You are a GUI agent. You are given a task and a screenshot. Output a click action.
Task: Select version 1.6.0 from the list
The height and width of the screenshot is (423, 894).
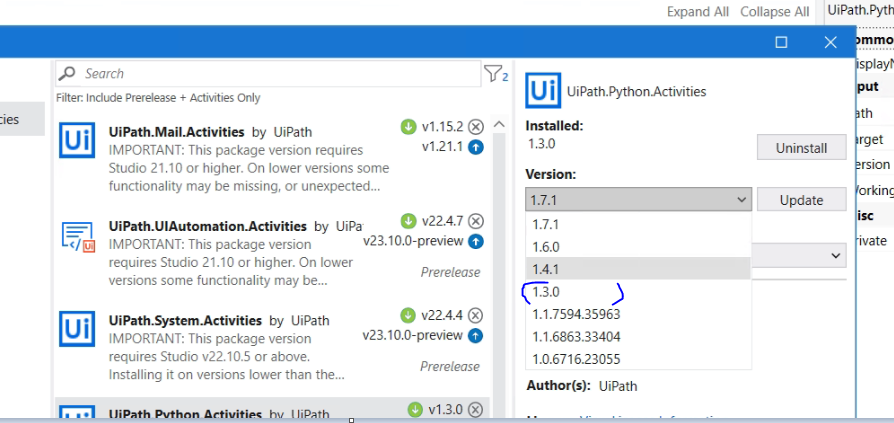pos(546,246)
